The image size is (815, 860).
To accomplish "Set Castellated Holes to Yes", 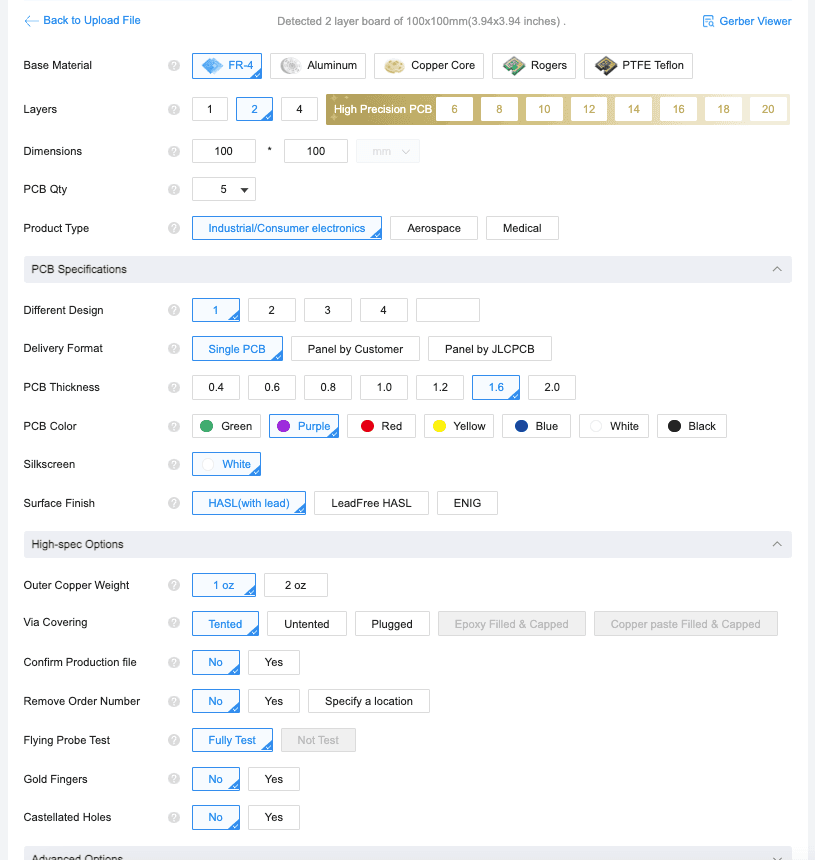I will click(274, 817).
